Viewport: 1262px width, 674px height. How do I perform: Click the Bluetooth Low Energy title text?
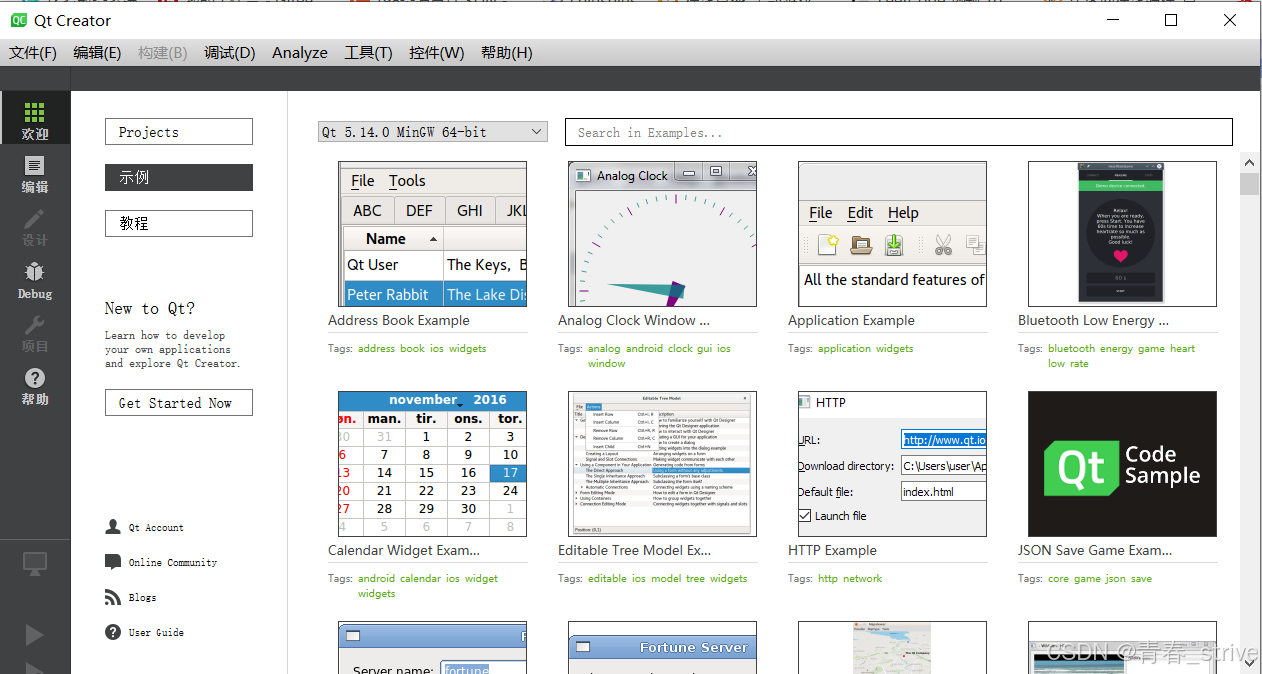coord(1093,320)
